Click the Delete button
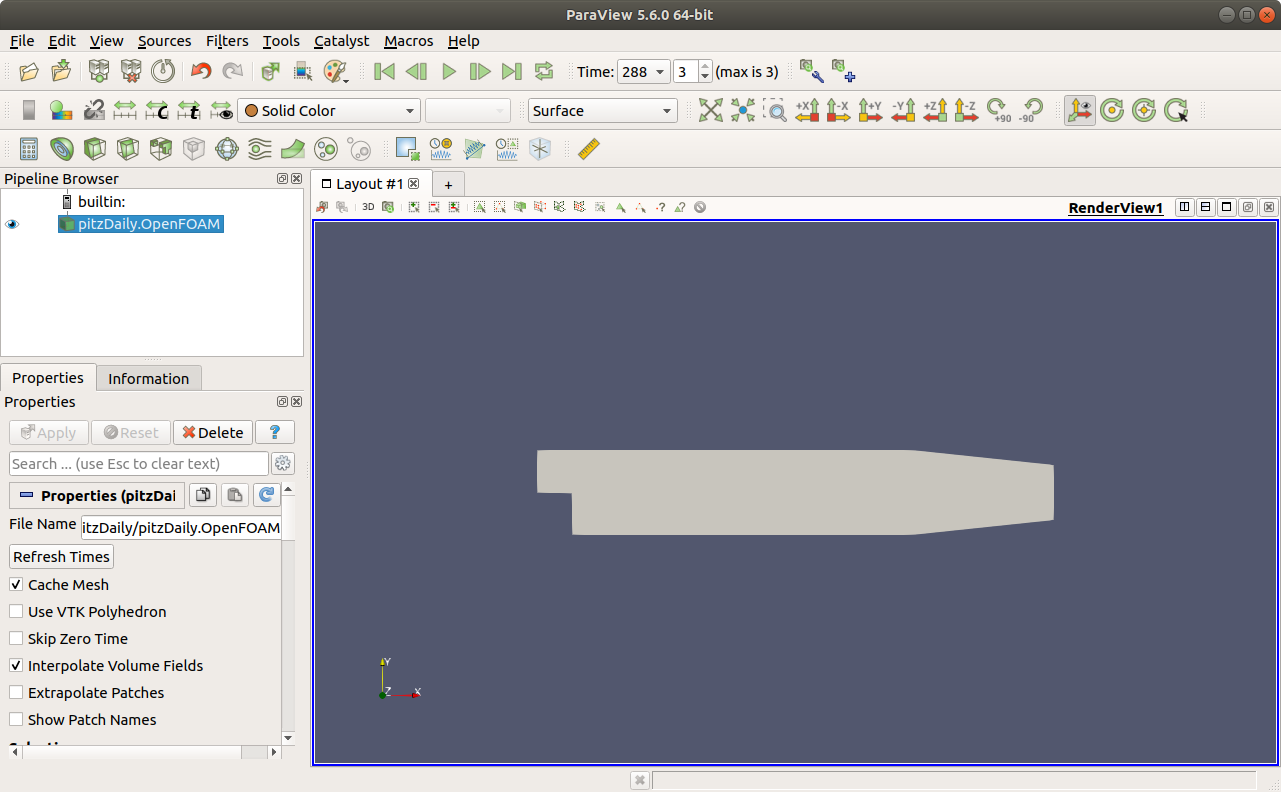This screenshot has width=1281, height=792. pos(212,432)
